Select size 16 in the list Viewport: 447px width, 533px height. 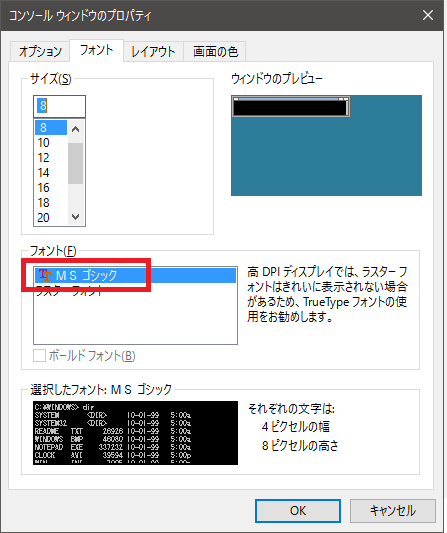(51, 188)
